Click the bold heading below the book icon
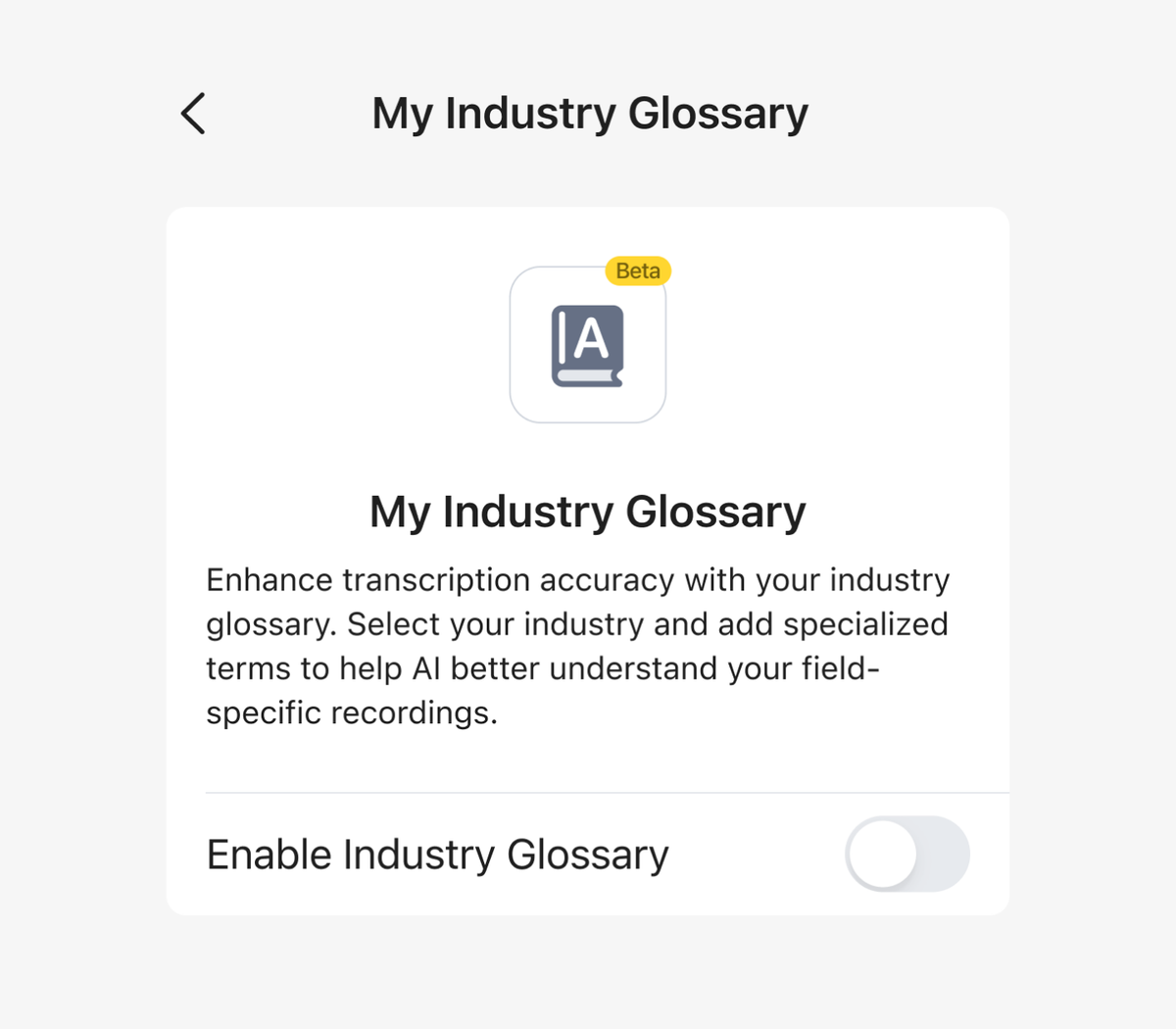 (587, 512)
